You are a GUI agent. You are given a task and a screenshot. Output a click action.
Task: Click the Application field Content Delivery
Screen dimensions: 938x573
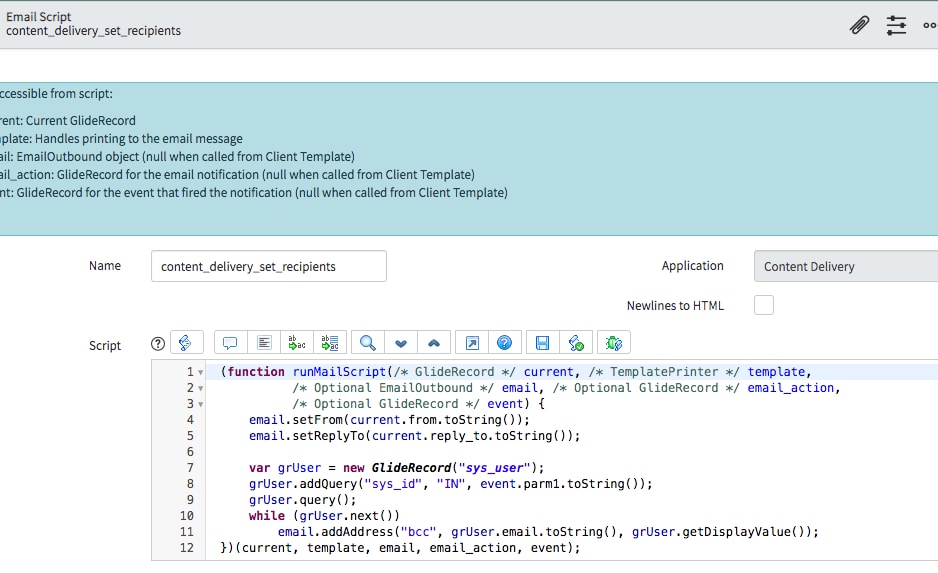(846, 266)
